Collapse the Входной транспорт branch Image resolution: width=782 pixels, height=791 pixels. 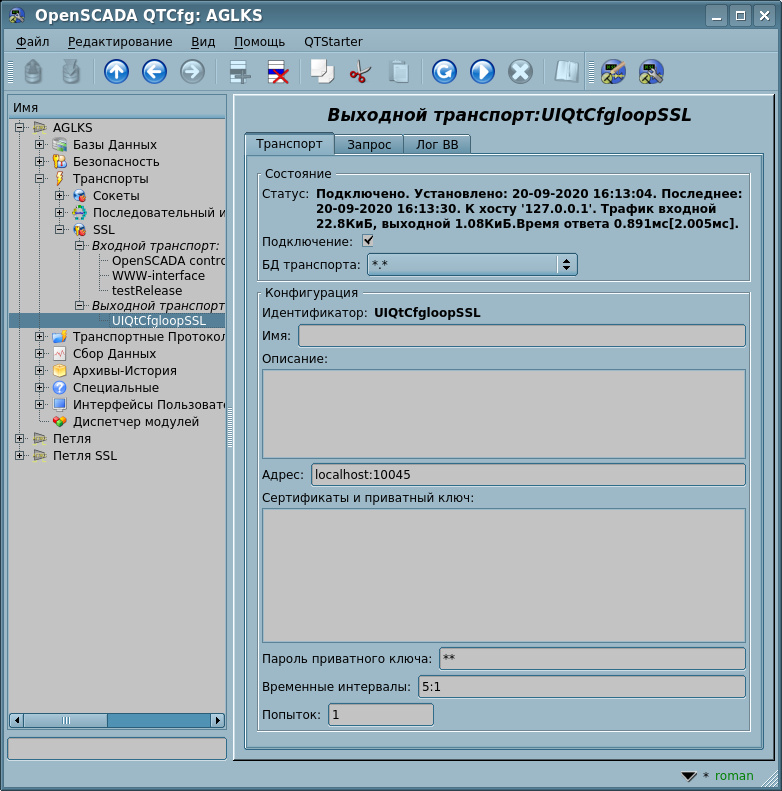point(79,246)
